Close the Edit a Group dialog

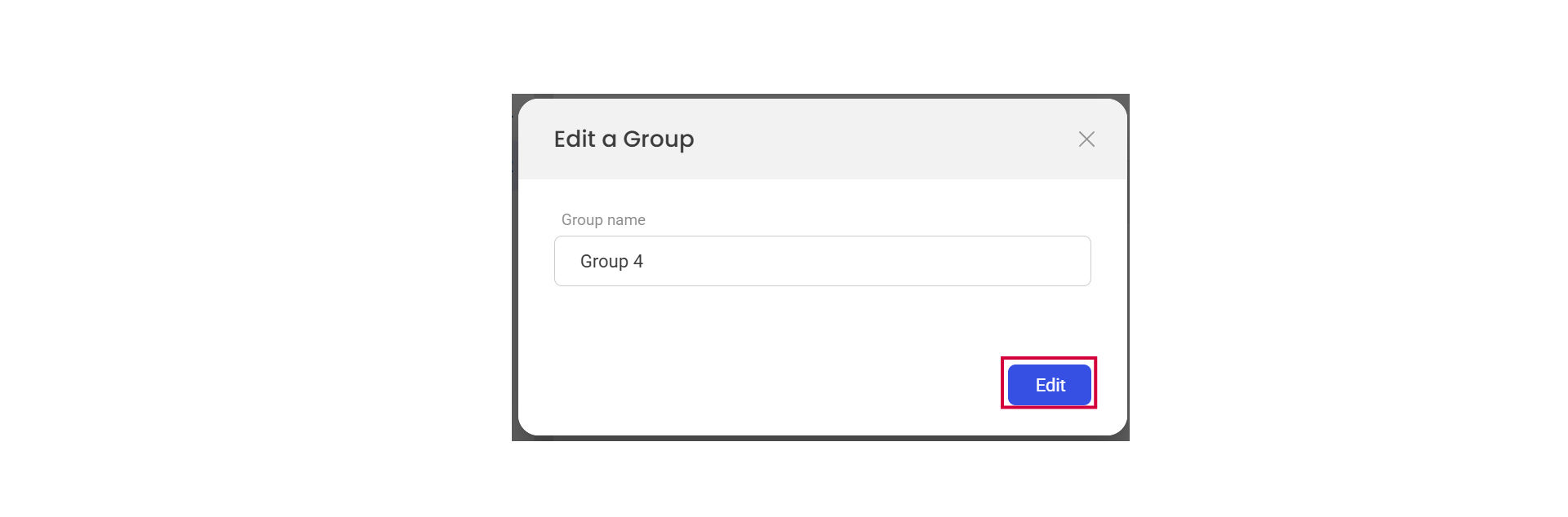click(x=1086, y=139)
